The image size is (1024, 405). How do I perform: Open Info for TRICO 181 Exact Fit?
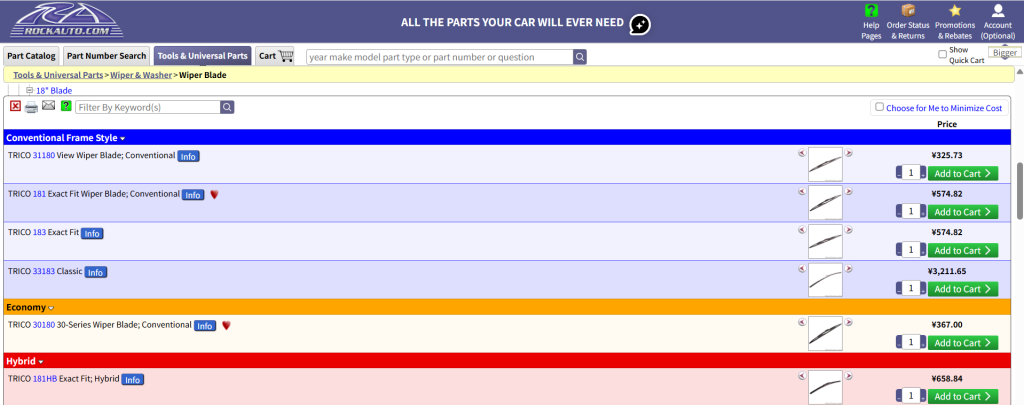click(193, 195)
